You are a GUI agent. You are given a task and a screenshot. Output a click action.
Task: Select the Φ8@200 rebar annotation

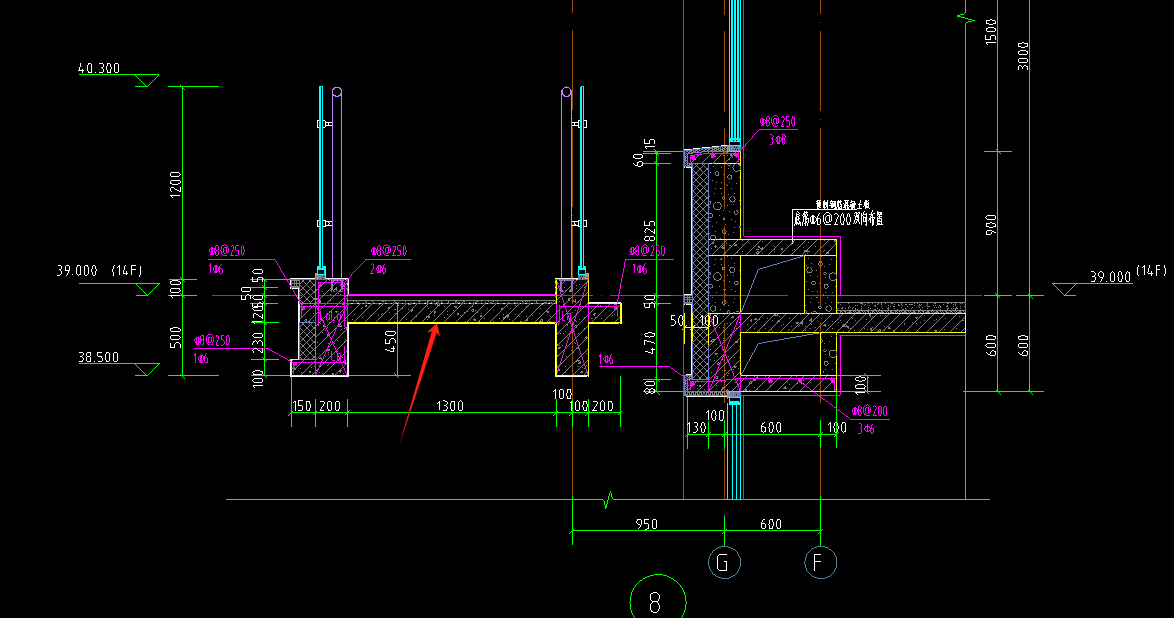pyautogui.click(x=869, y=411)
